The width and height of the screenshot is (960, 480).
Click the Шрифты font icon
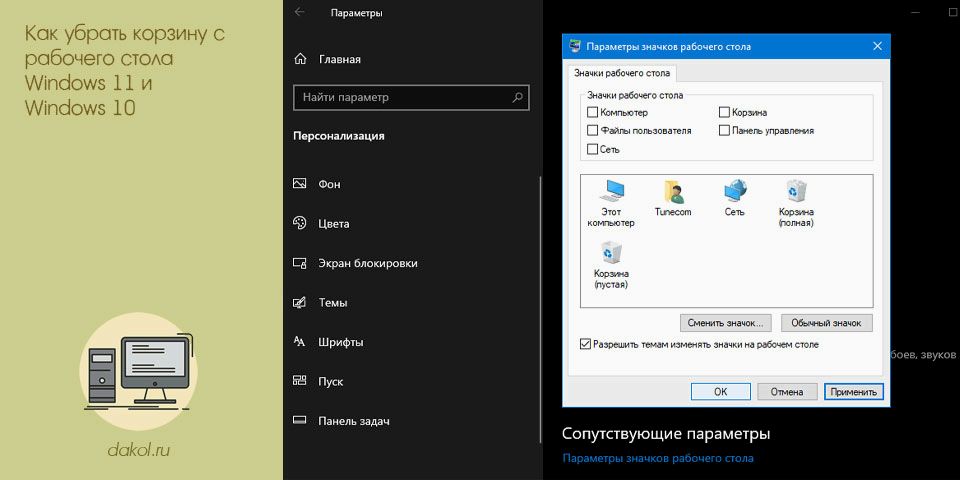pos(299,342)
